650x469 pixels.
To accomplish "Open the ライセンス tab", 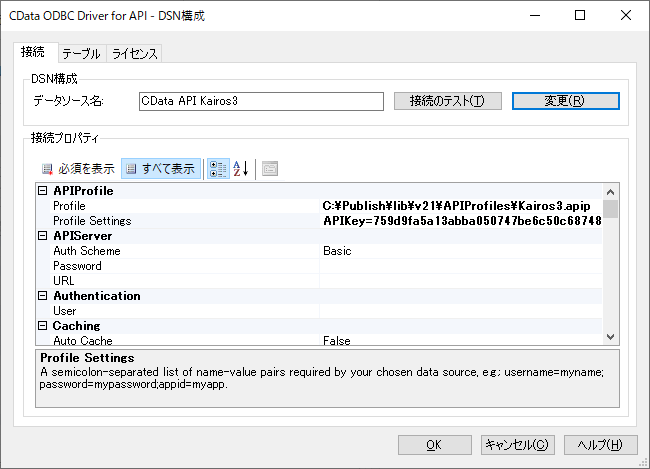I will click(x=134, y=53).
